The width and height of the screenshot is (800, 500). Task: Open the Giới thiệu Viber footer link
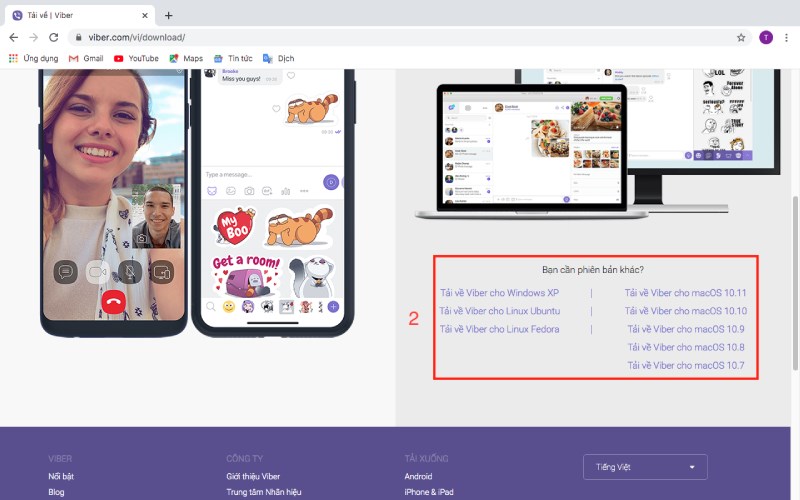(x=253, y=476)
